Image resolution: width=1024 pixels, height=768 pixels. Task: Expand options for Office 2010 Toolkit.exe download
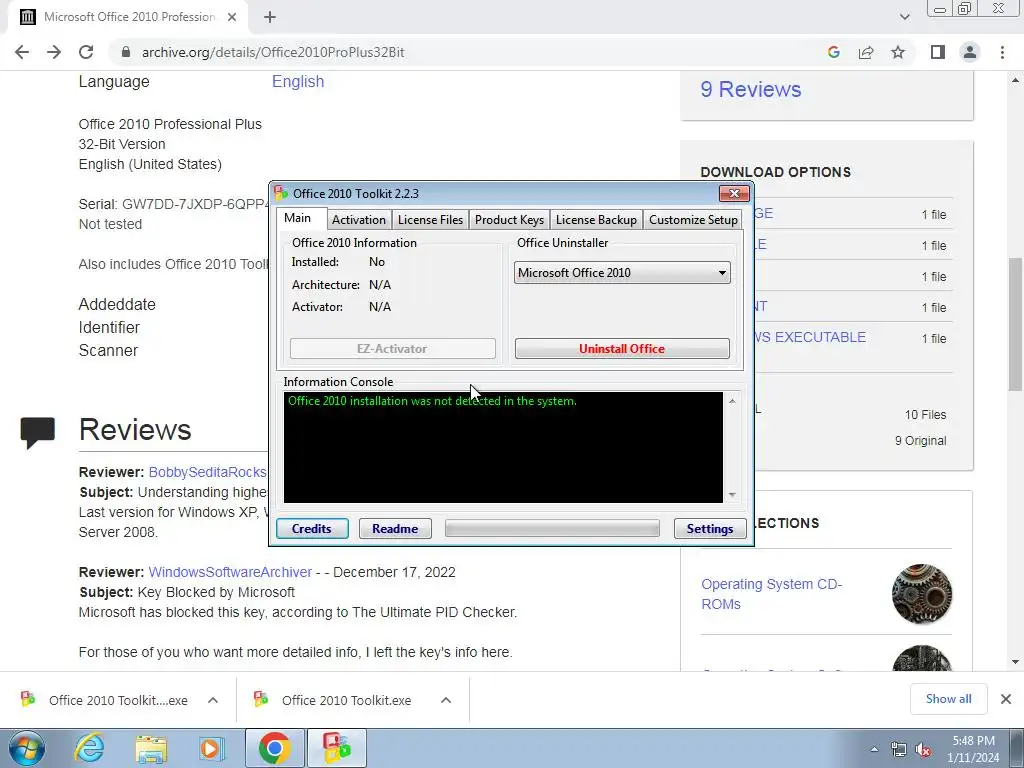tap(446, 700)
